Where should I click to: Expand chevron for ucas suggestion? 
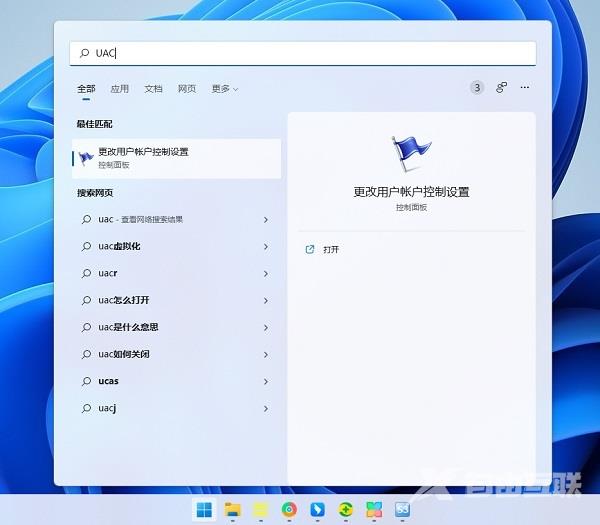coord(266,382)
